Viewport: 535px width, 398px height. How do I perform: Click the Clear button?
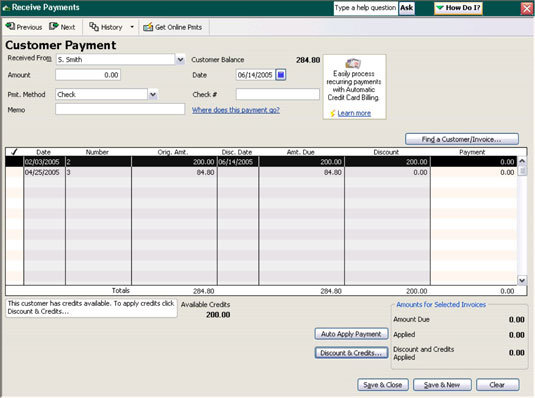pos(497,385)
